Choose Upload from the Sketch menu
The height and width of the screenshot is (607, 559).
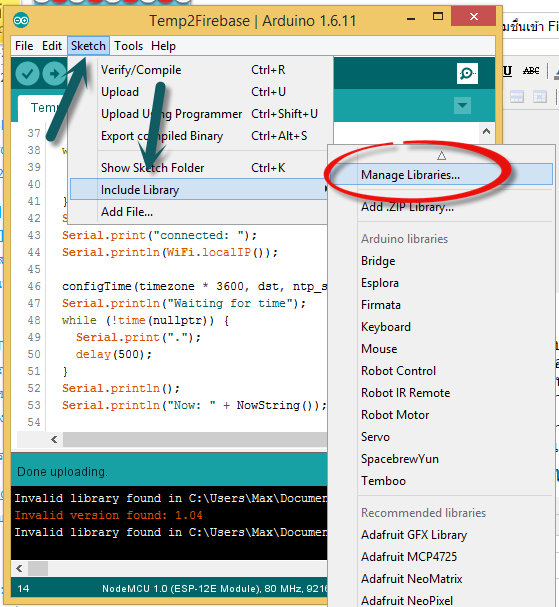(201, 92)
